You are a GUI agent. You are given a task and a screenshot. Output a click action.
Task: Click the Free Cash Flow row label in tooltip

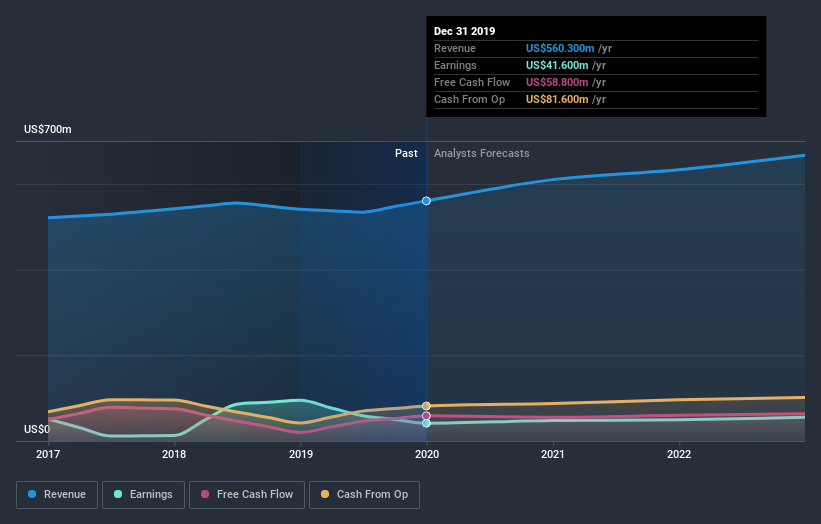tap(472, 82)
